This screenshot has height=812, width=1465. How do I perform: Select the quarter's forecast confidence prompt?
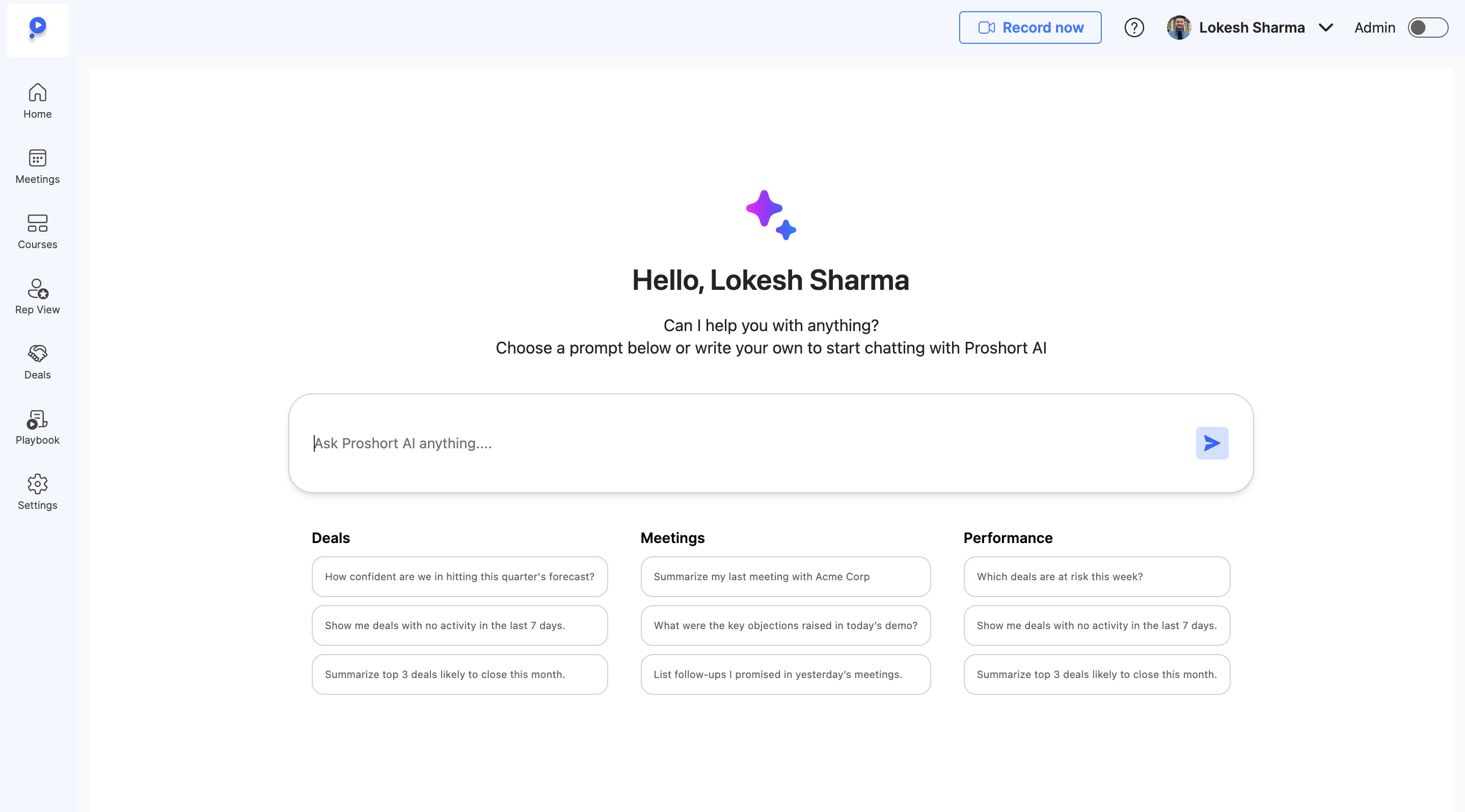tap(459, 576)
